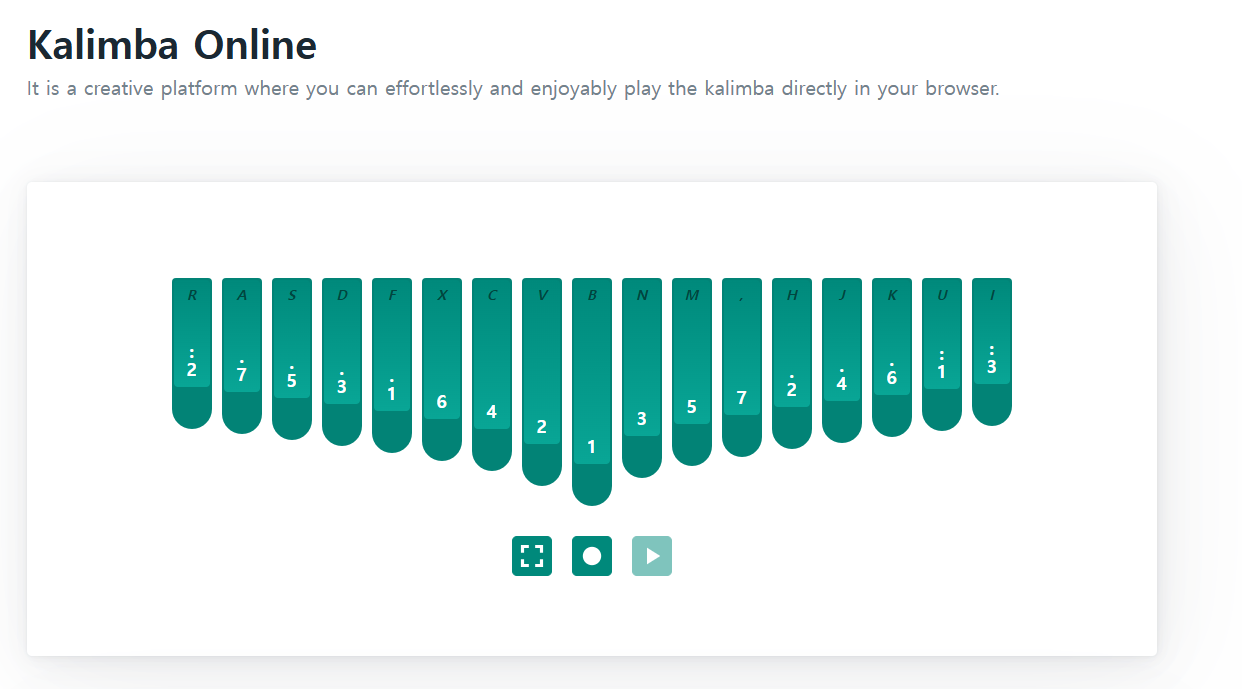This screenshot has height=689, width=1242.
Task: Play the rightmost tine labeled I
Action: pos(992,351)
